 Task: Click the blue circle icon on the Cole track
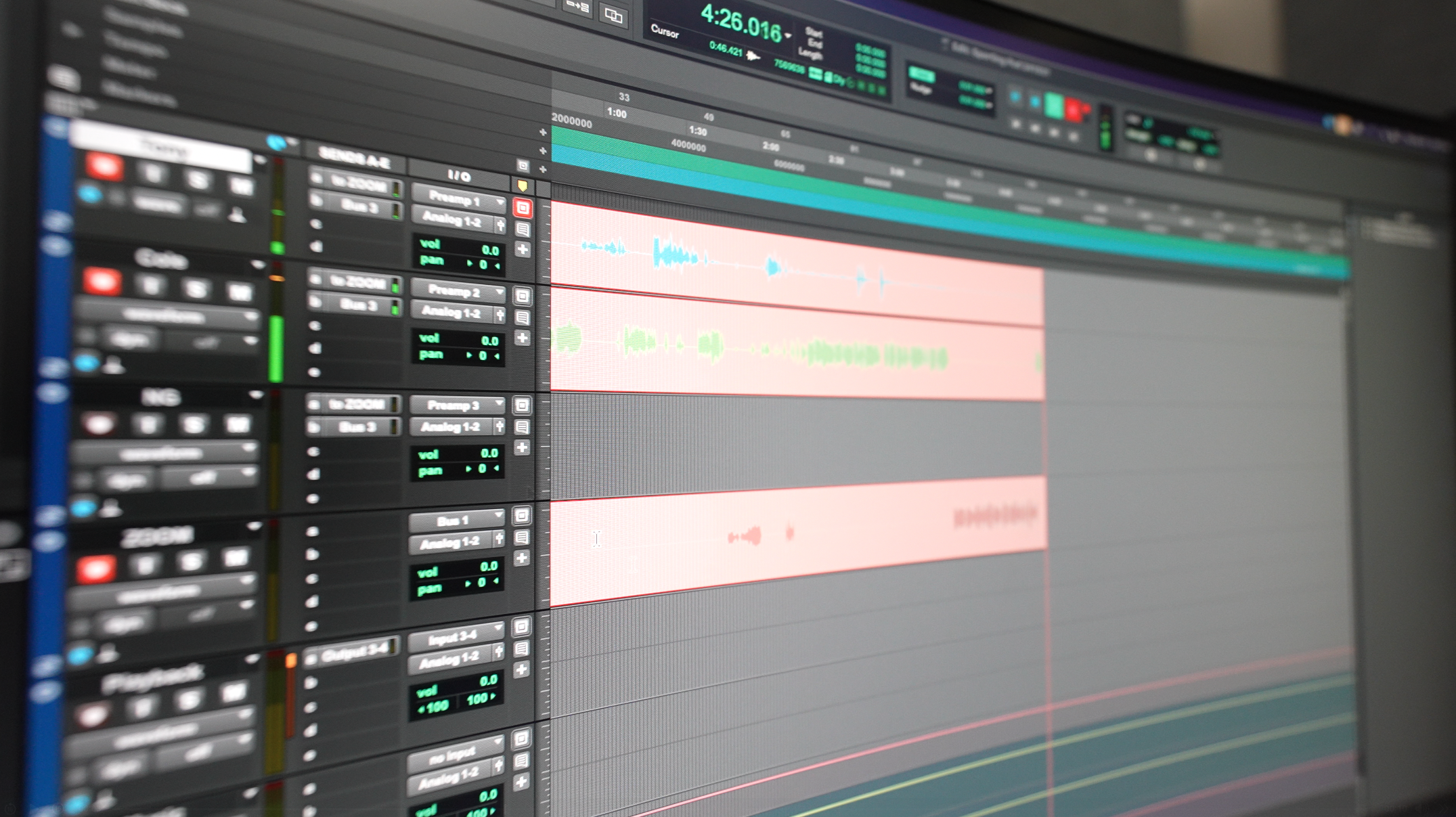tap(86, 363)
